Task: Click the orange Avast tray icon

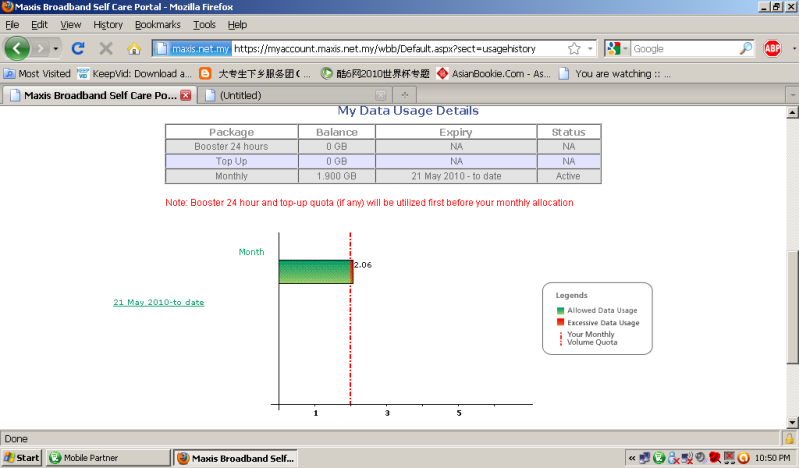Action: [x=743, y=458]
